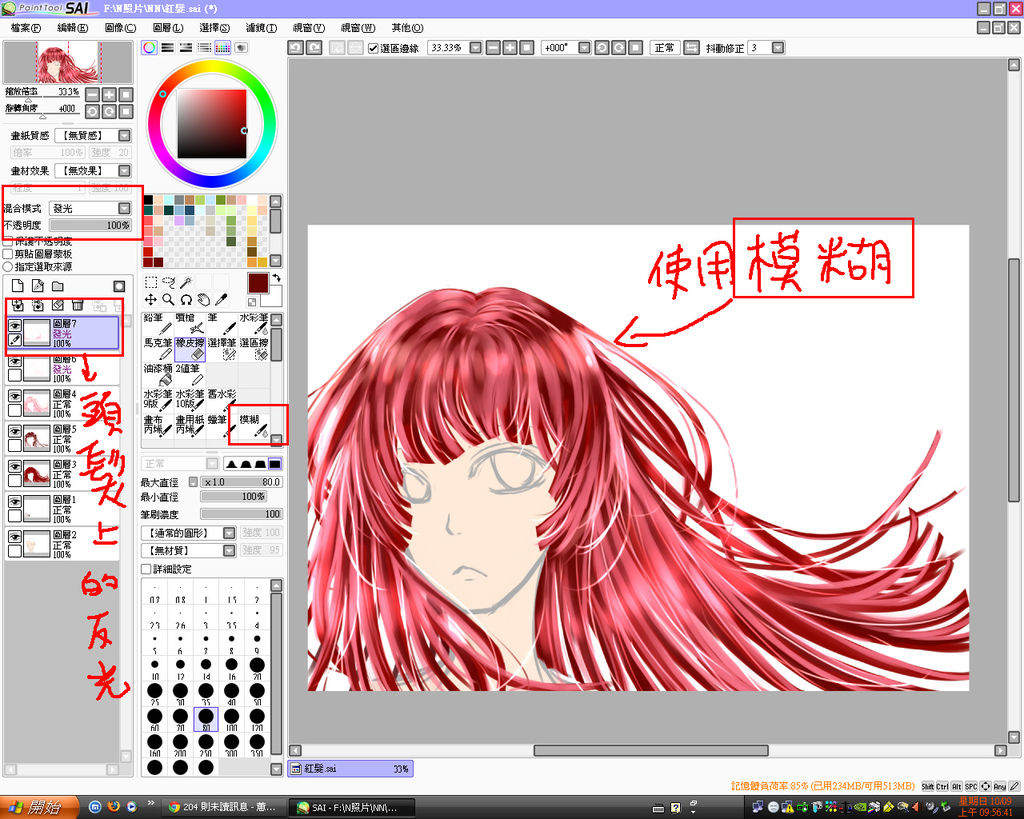Click the dark red foreground color swatch
The image size is (1024, 819).
point(258,283)
